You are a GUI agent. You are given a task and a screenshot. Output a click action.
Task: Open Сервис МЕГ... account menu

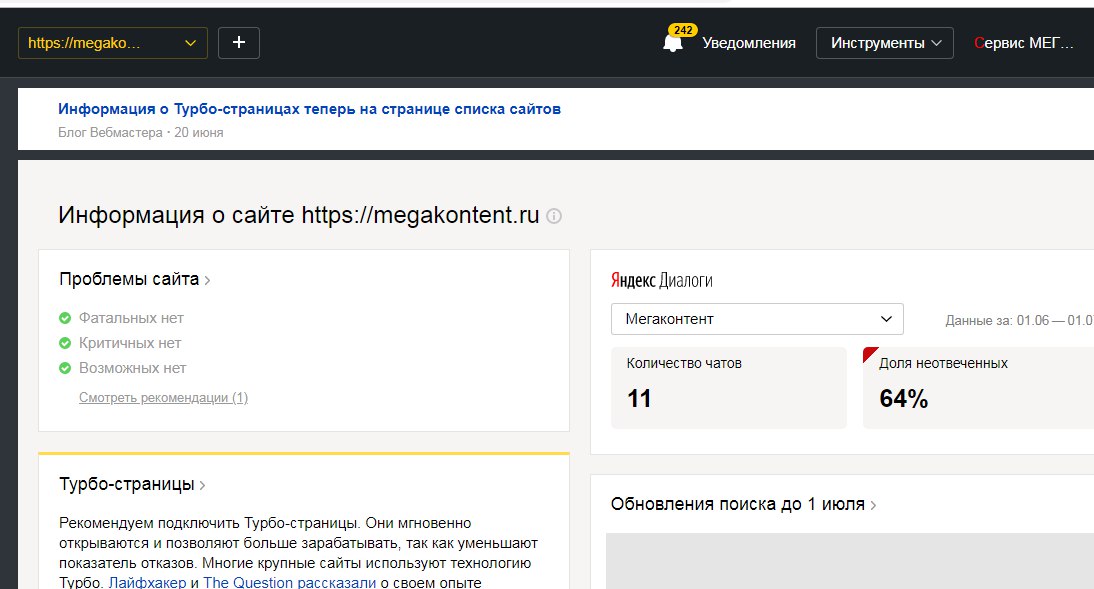(x=1024, y=43)
